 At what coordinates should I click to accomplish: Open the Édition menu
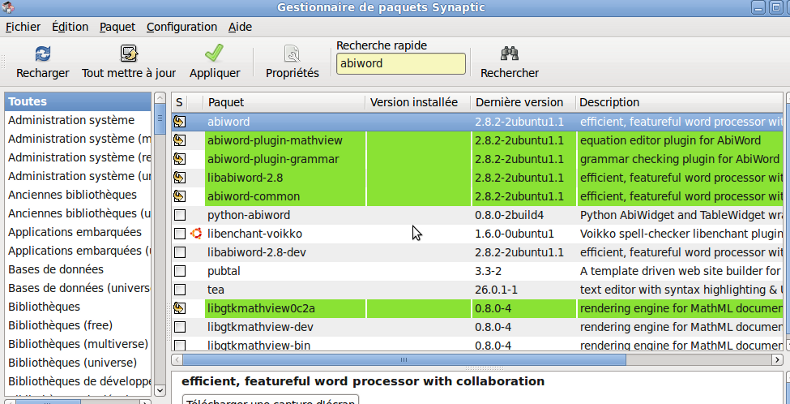(x=70, y=27)
